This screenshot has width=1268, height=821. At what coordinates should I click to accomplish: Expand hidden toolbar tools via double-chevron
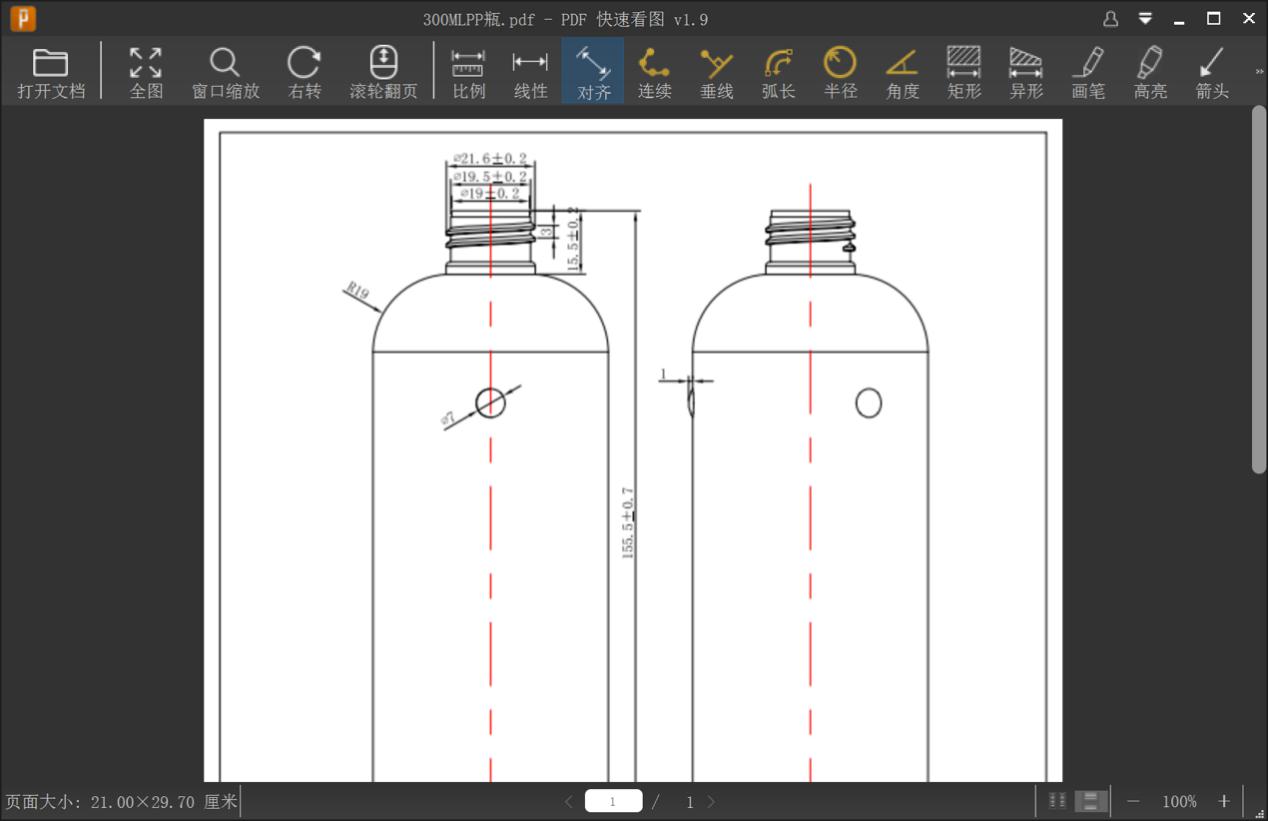pos(1258,71)
